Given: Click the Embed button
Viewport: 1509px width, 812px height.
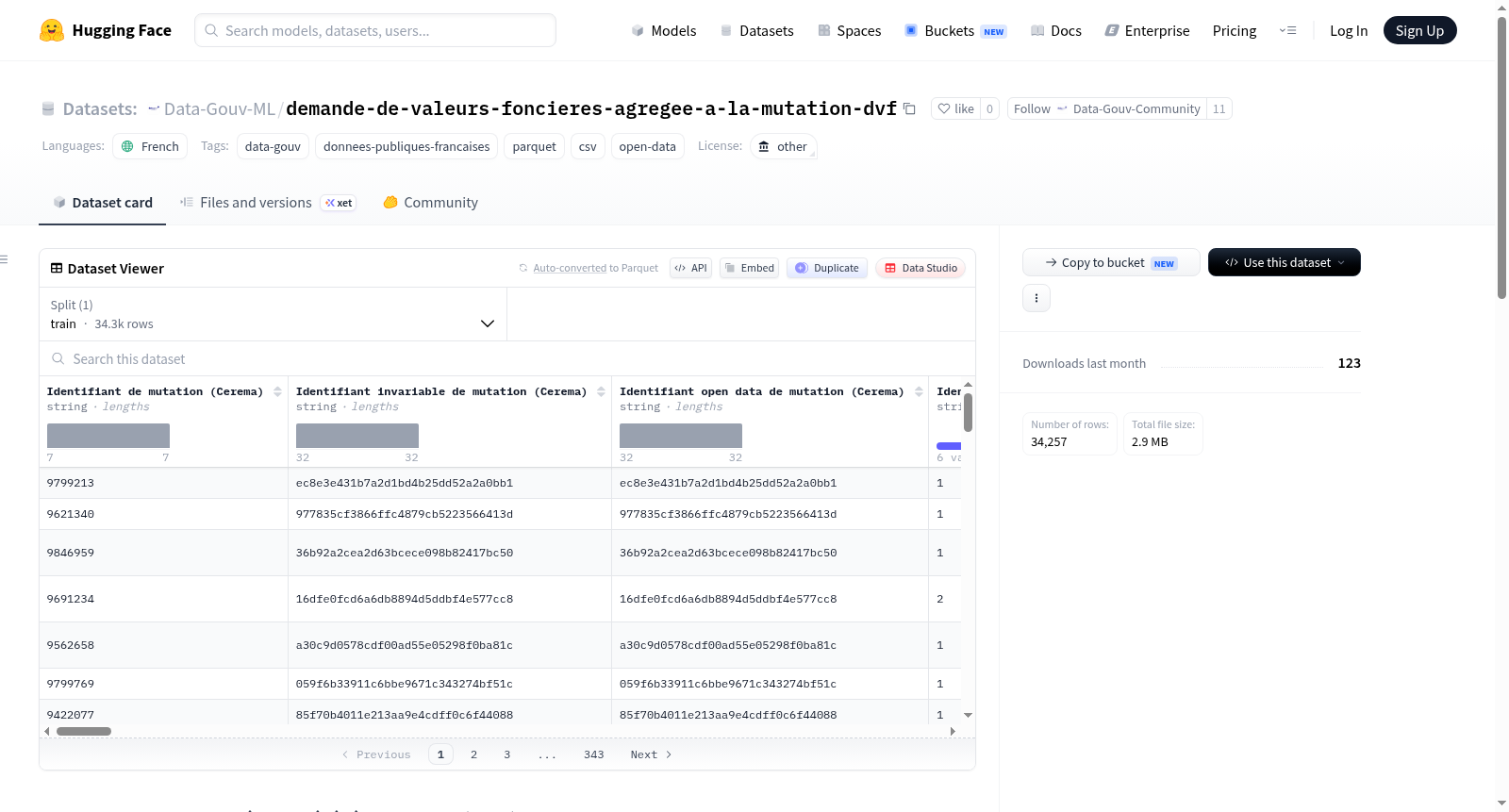Looking at the screenshot, I should [750, 268].
